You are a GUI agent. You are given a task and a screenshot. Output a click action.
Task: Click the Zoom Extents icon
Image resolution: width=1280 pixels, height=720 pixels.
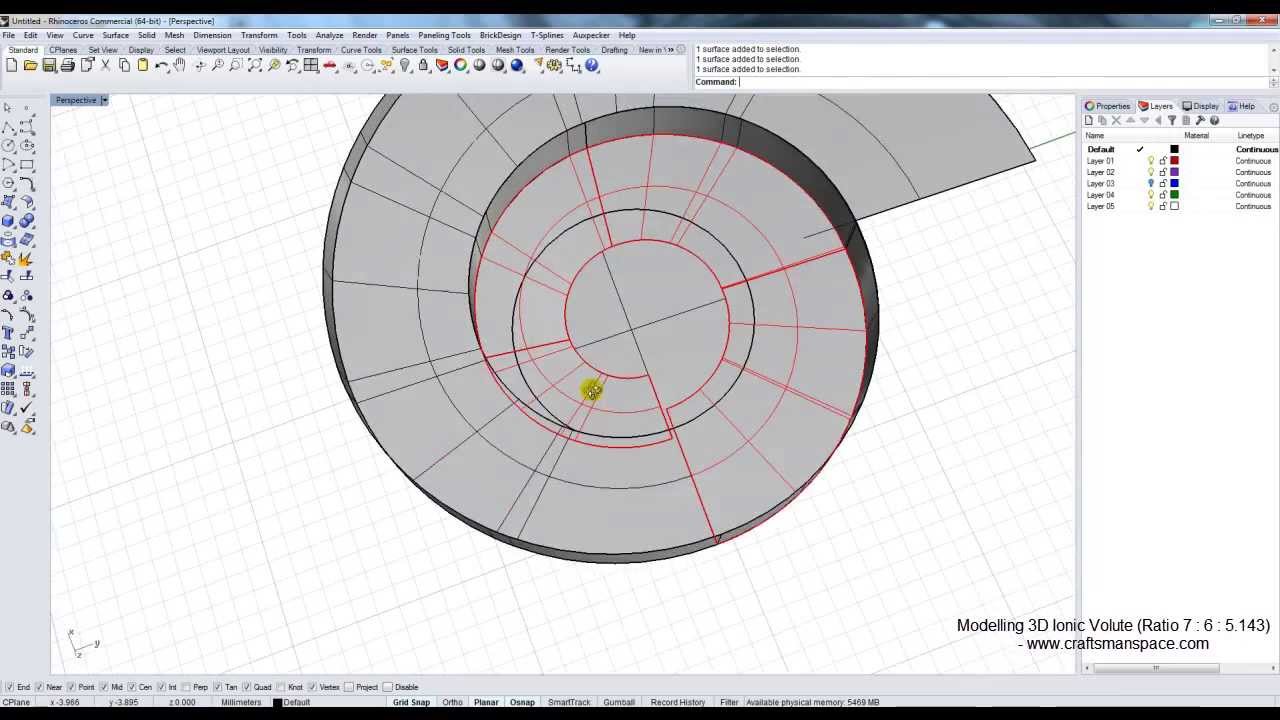point(255,66)
